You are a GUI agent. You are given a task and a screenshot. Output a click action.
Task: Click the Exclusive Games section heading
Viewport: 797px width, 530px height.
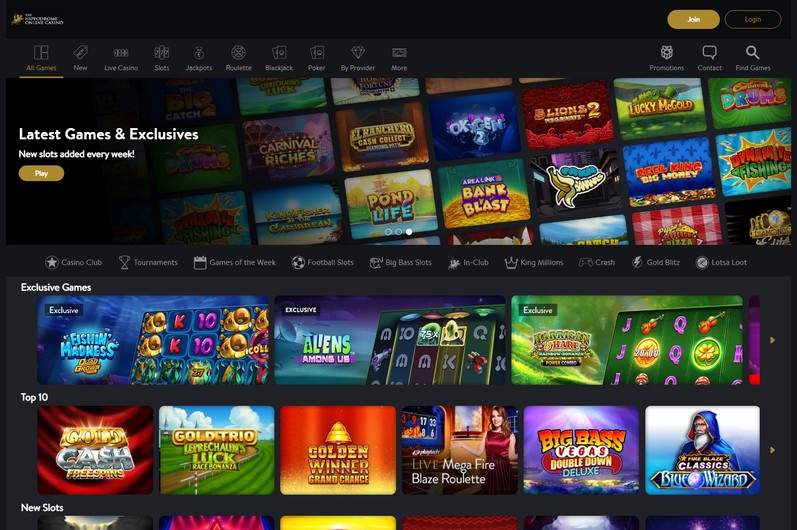coord(56,287)
